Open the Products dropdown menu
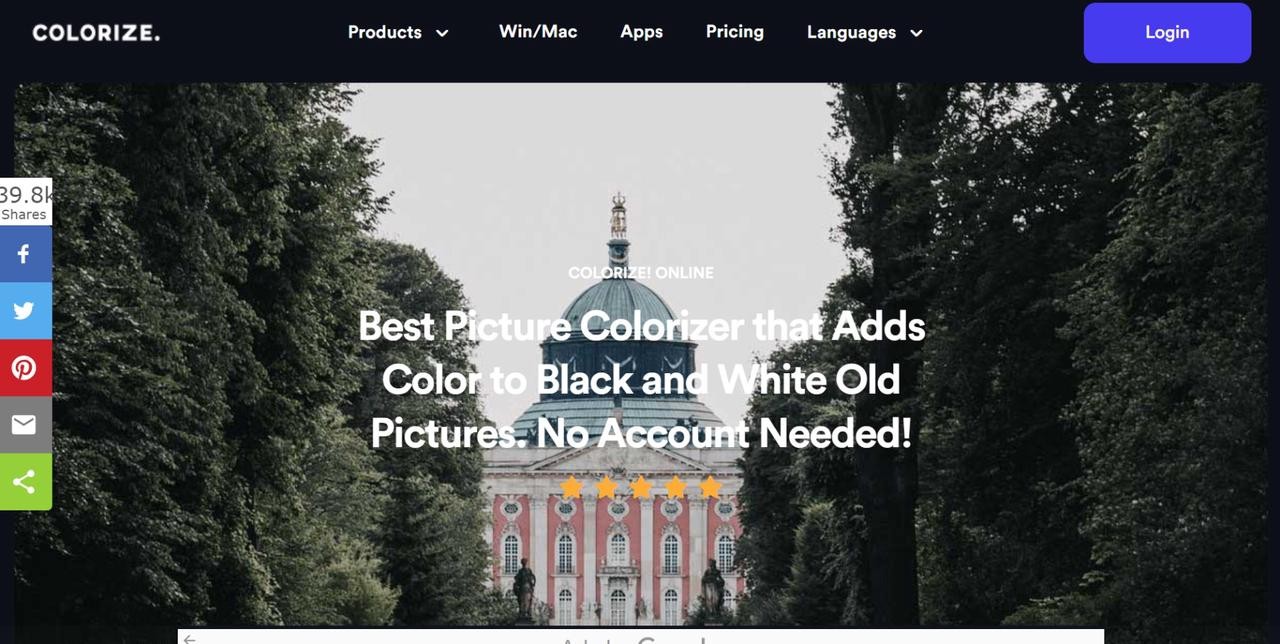Screen dimensions: 1280x644 (x=398, y=32)
